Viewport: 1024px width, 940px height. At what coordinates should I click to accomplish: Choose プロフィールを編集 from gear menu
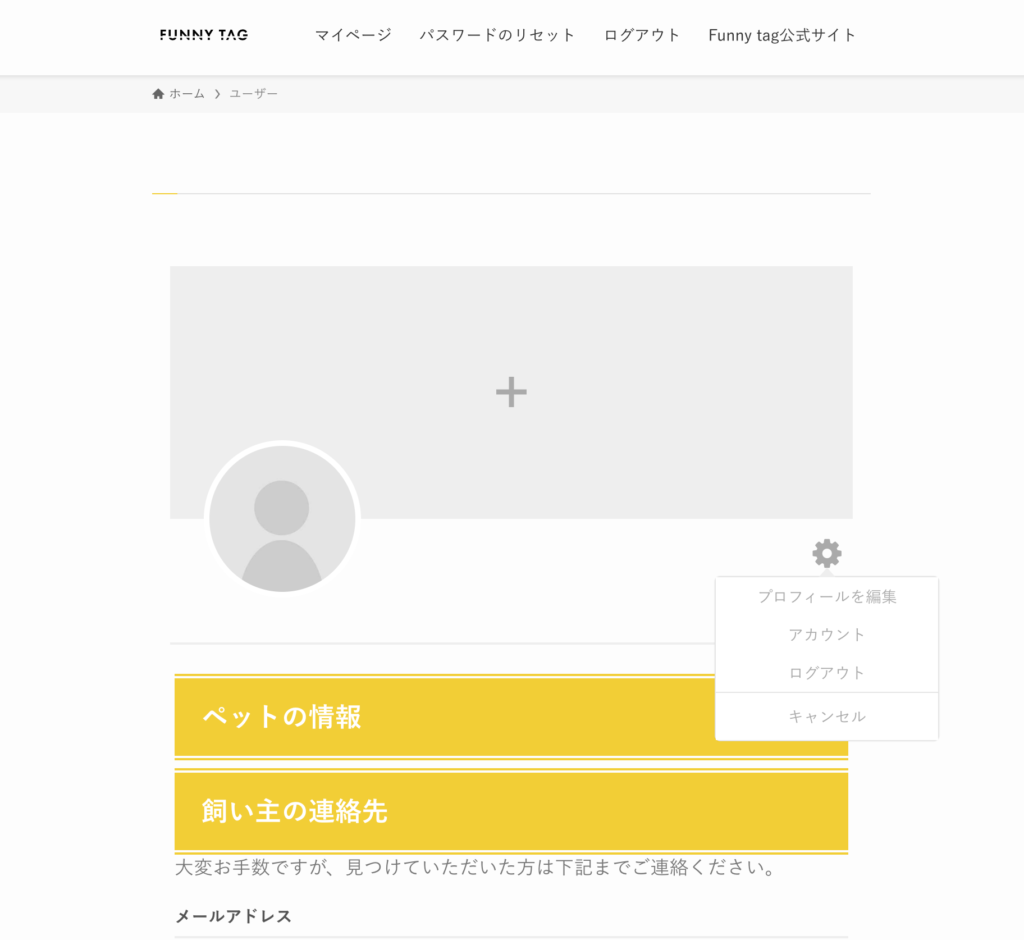click(x=827, y=597)
